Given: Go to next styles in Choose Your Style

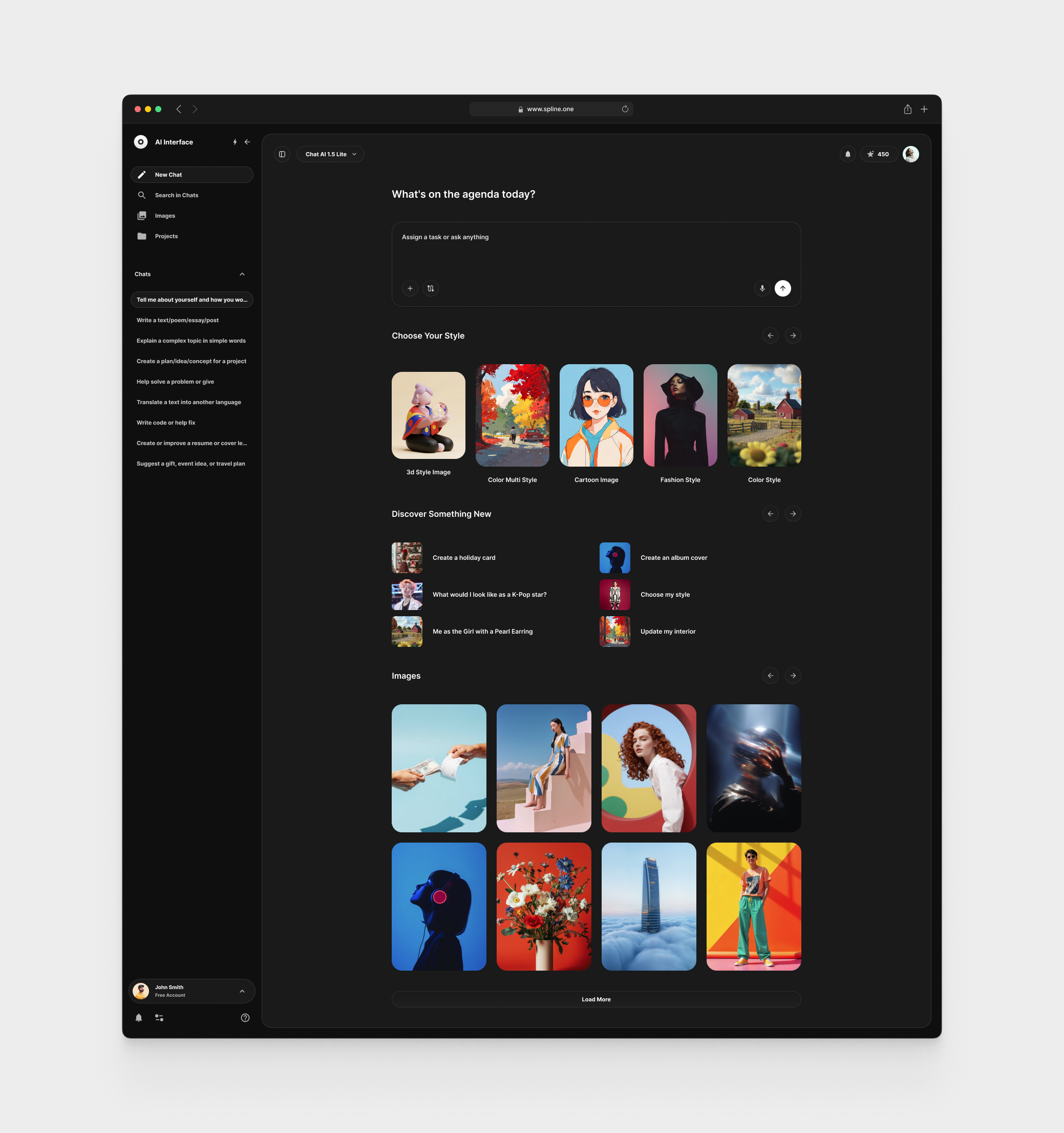Looking at the screenshot, I should pyautogui.click(x=793, y=335).
